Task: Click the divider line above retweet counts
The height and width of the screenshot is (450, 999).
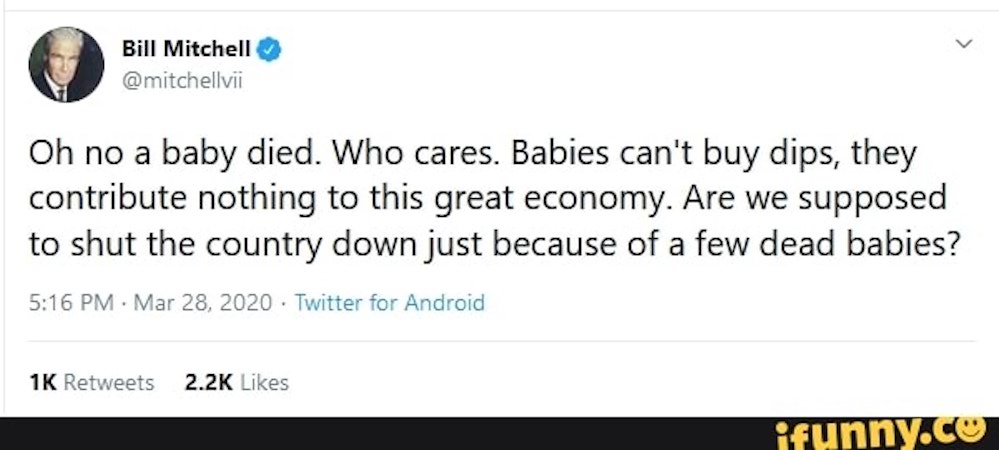Action: point(500,341)
